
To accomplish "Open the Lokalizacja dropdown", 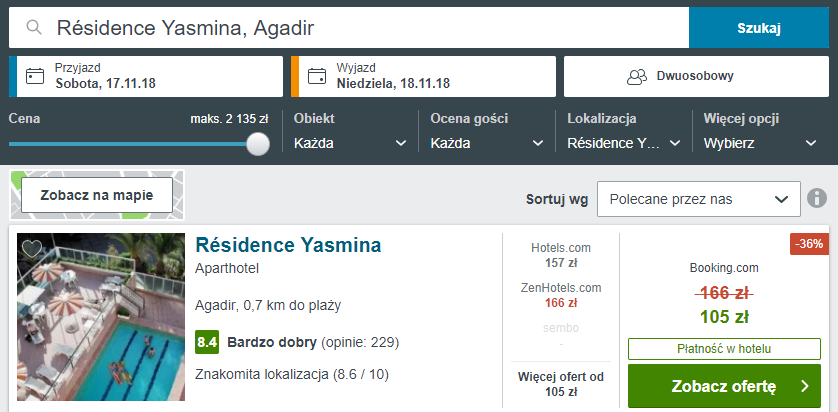I will (624, 143).
